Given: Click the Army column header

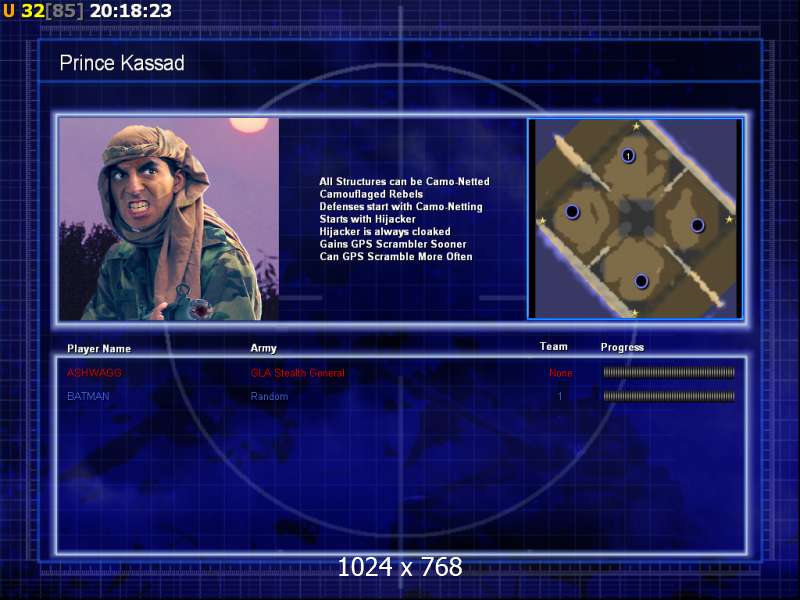Looking at the screenshot, I should point(263,348).
